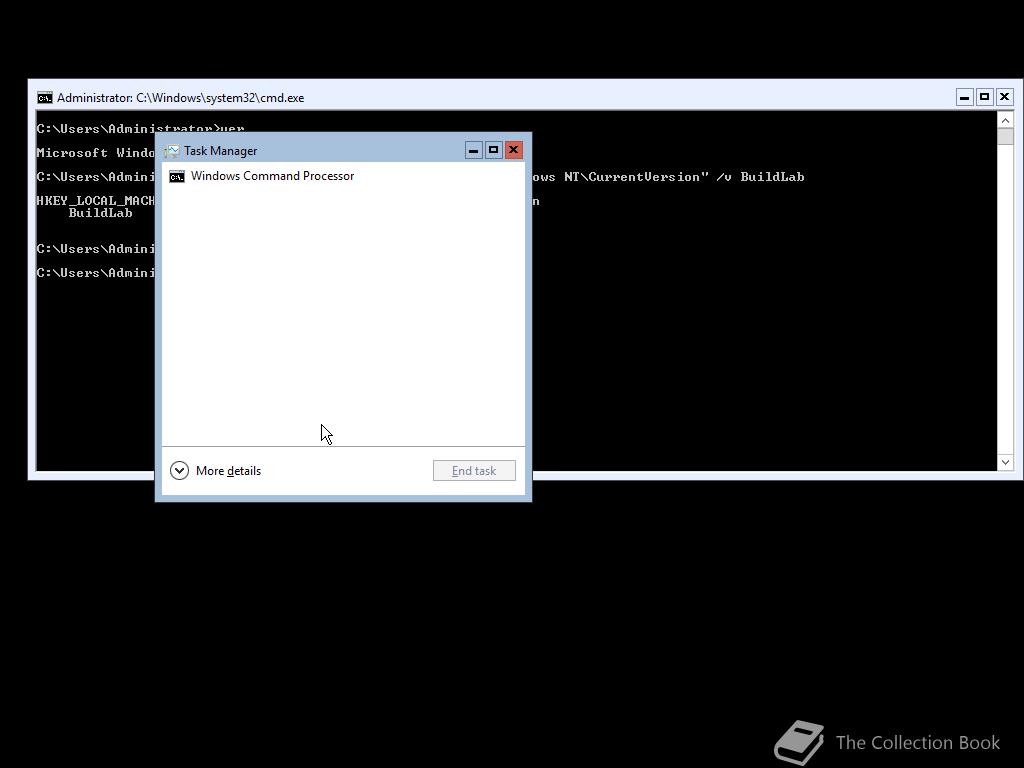
Task: Click the End task button
Action: (x=474, y=471)
